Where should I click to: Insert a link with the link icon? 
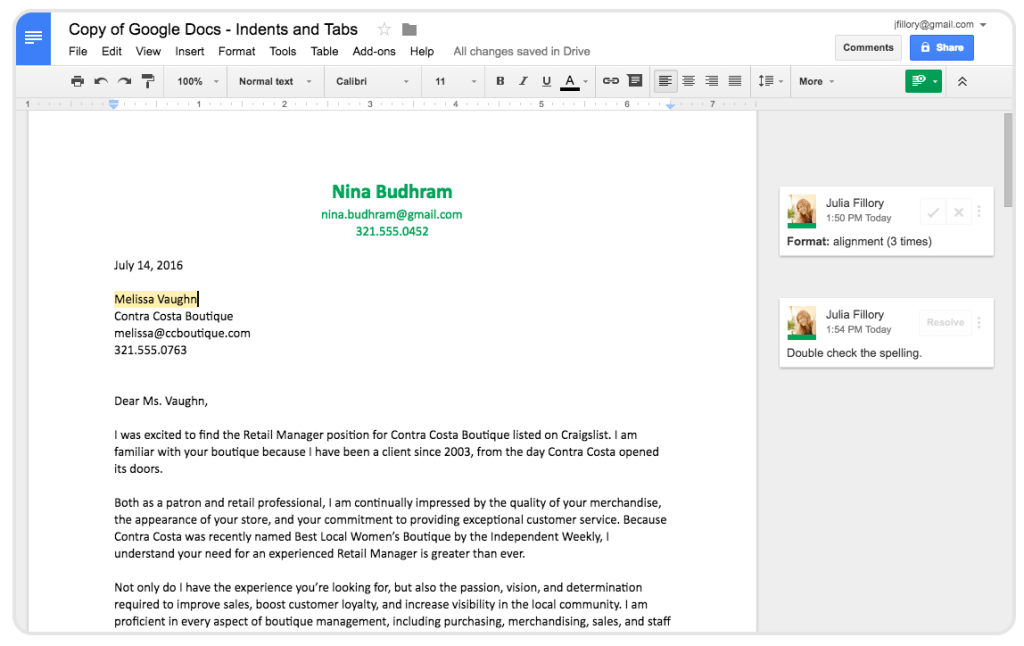[x=609, y=81]
